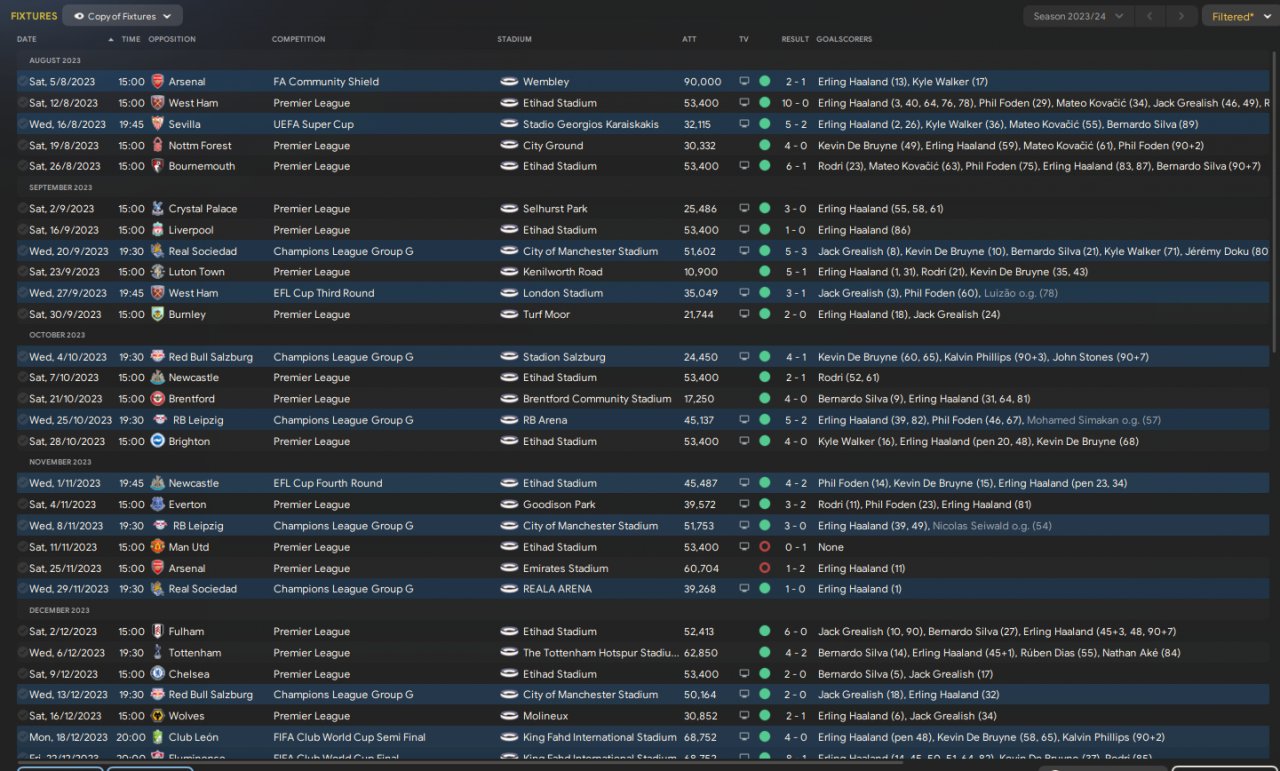
Task: Click the 90,000 attendance figure
Action: pos(702,82)
